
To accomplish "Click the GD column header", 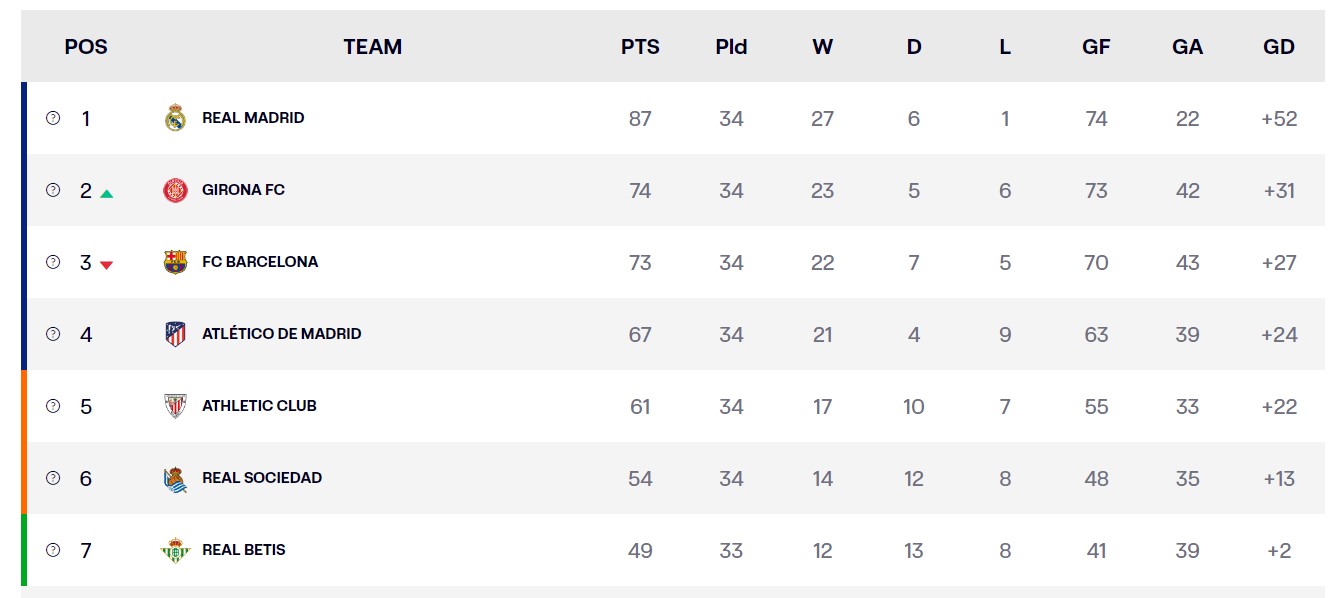I will (1279, 47).
